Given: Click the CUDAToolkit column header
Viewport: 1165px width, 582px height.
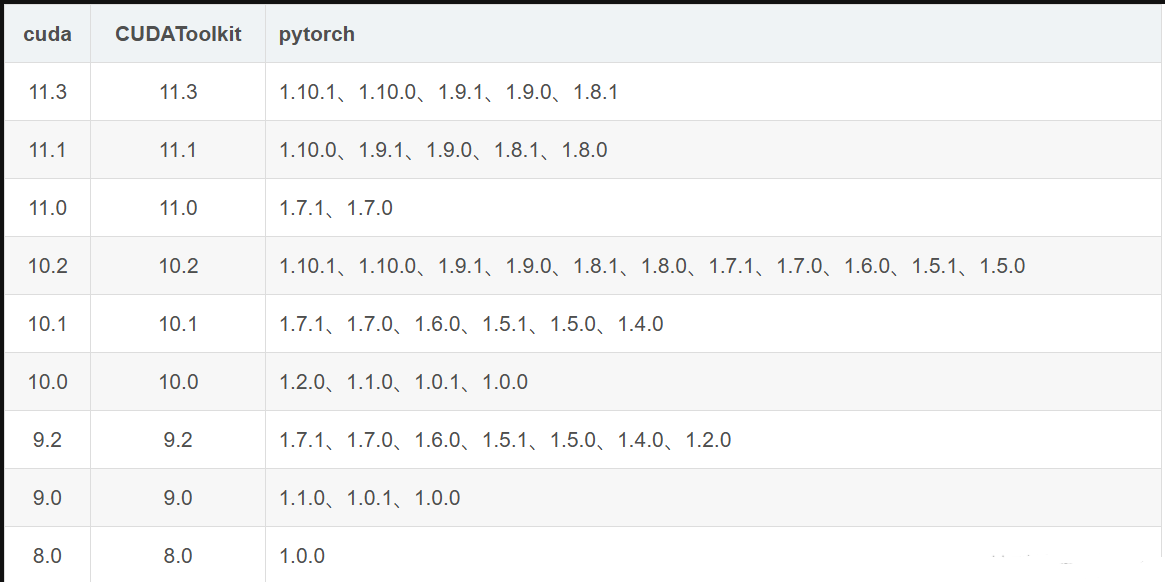Looking at the screenshot, I should point(178,34).
